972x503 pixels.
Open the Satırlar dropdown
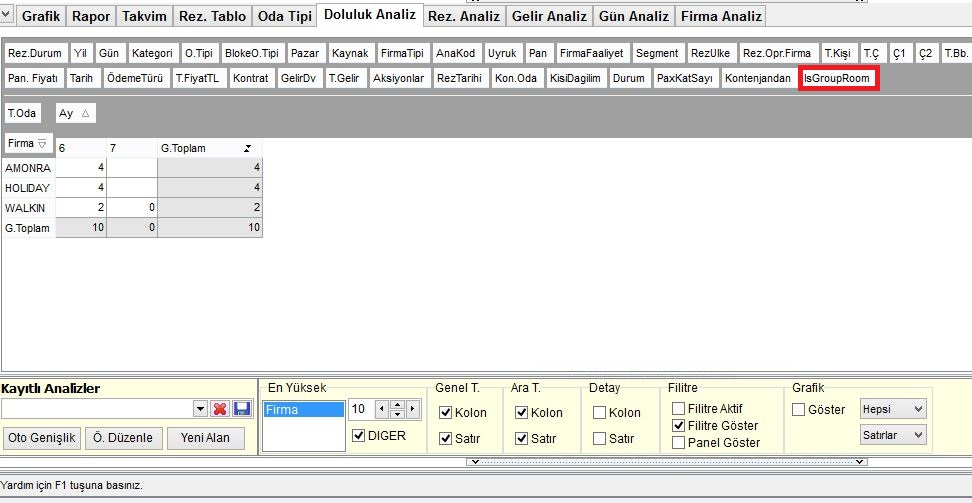(893, 435)
